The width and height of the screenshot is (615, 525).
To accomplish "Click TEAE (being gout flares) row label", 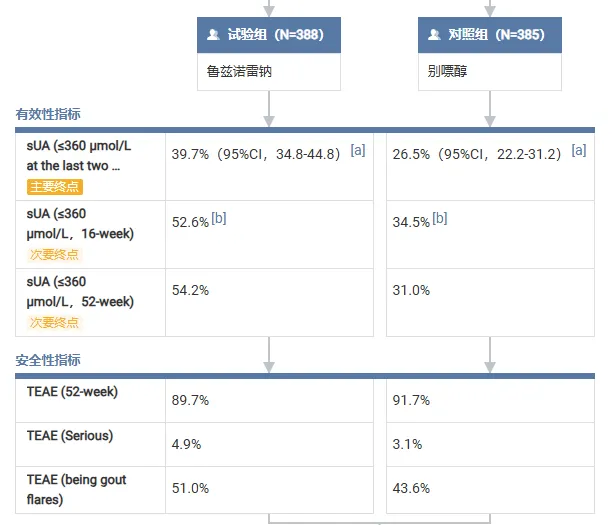I will (x=77, y=489).
